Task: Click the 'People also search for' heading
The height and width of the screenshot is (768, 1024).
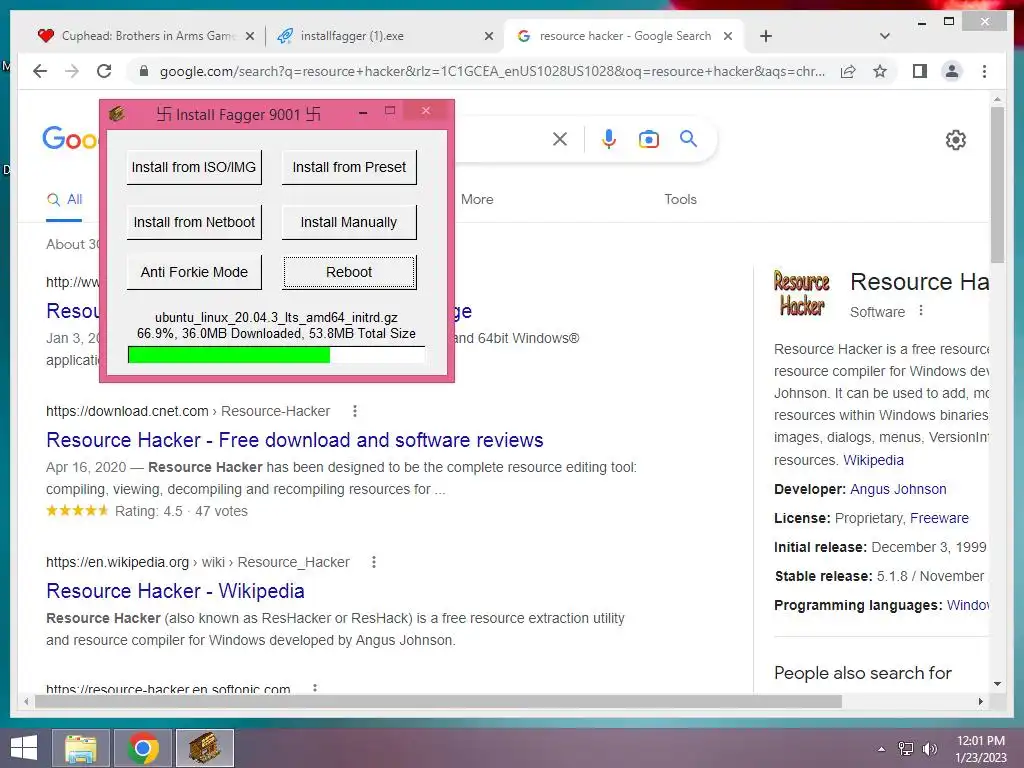Action: (862, 673)
